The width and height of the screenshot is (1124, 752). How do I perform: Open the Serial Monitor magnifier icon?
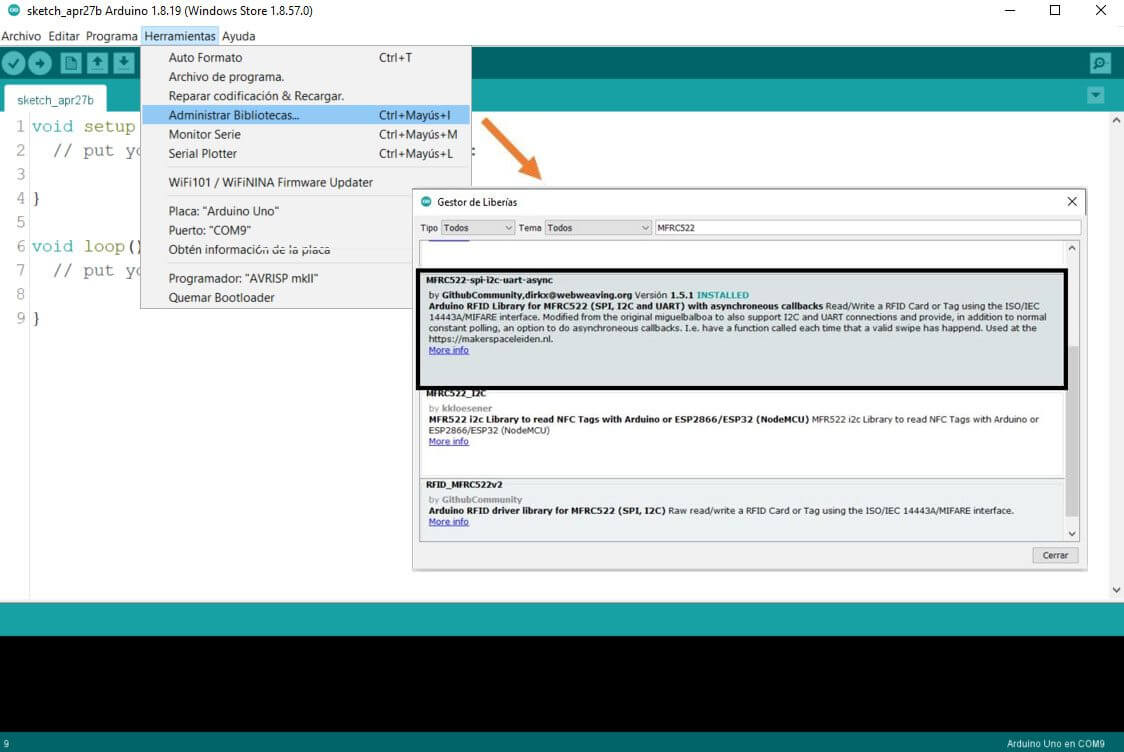click(x=1100, y=64)
